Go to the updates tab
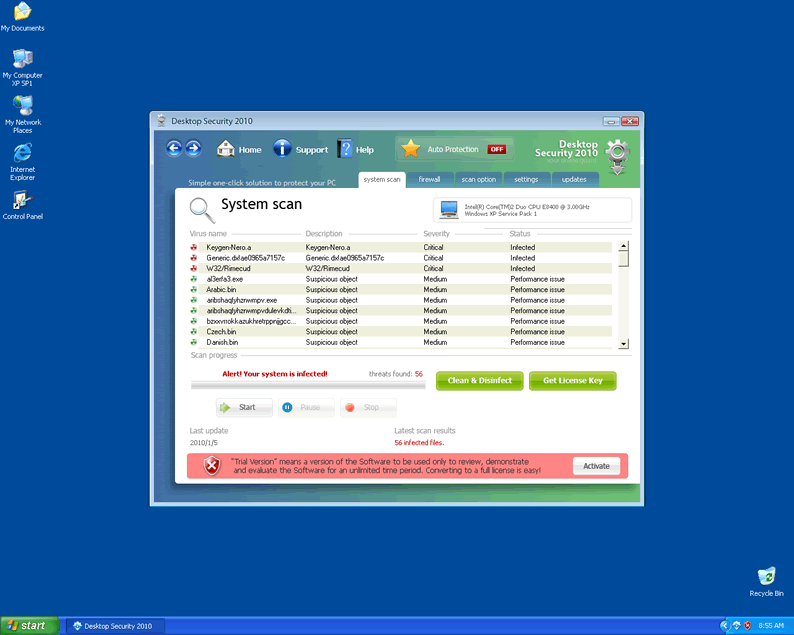 574,180
